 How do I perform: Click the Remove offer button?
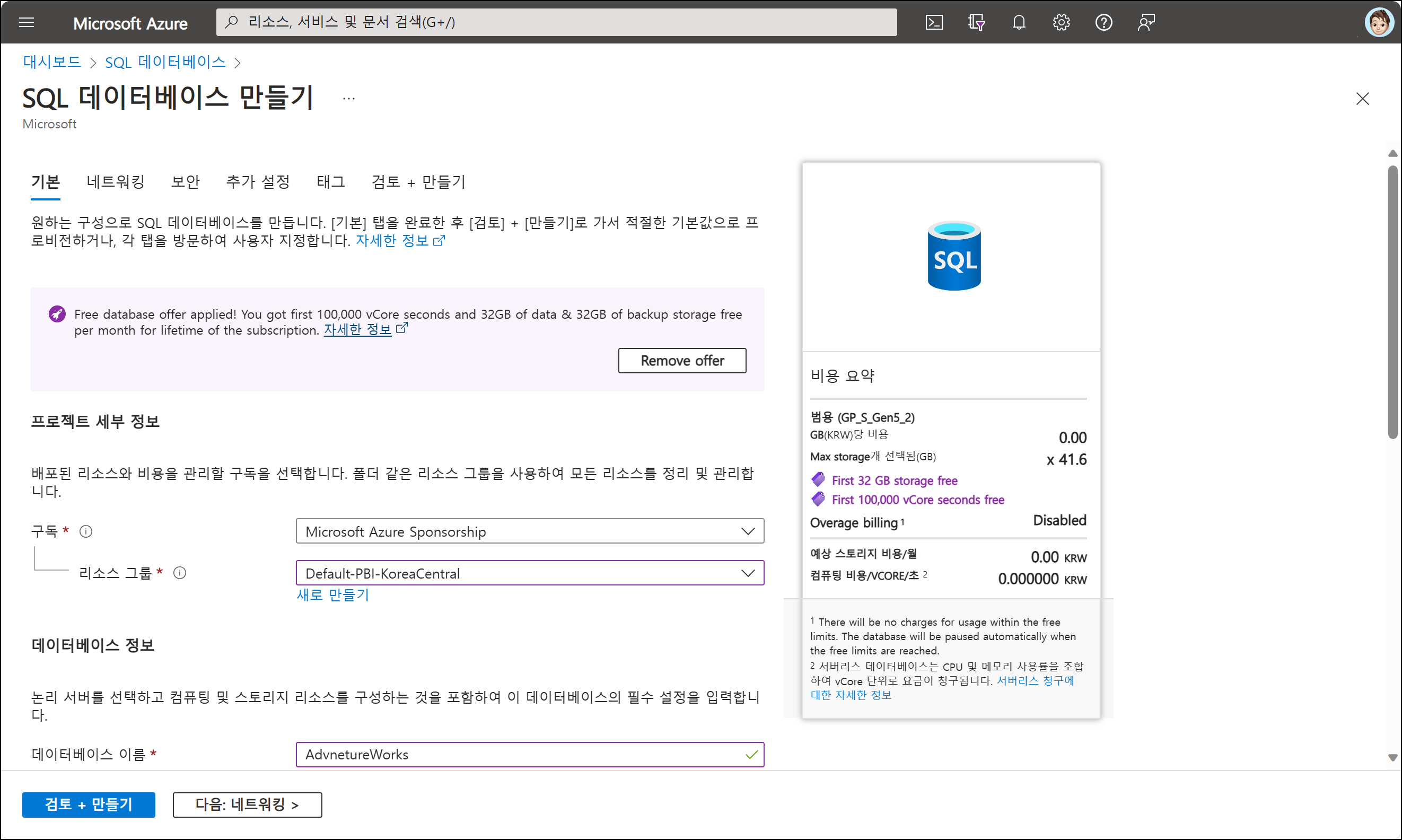681,361
